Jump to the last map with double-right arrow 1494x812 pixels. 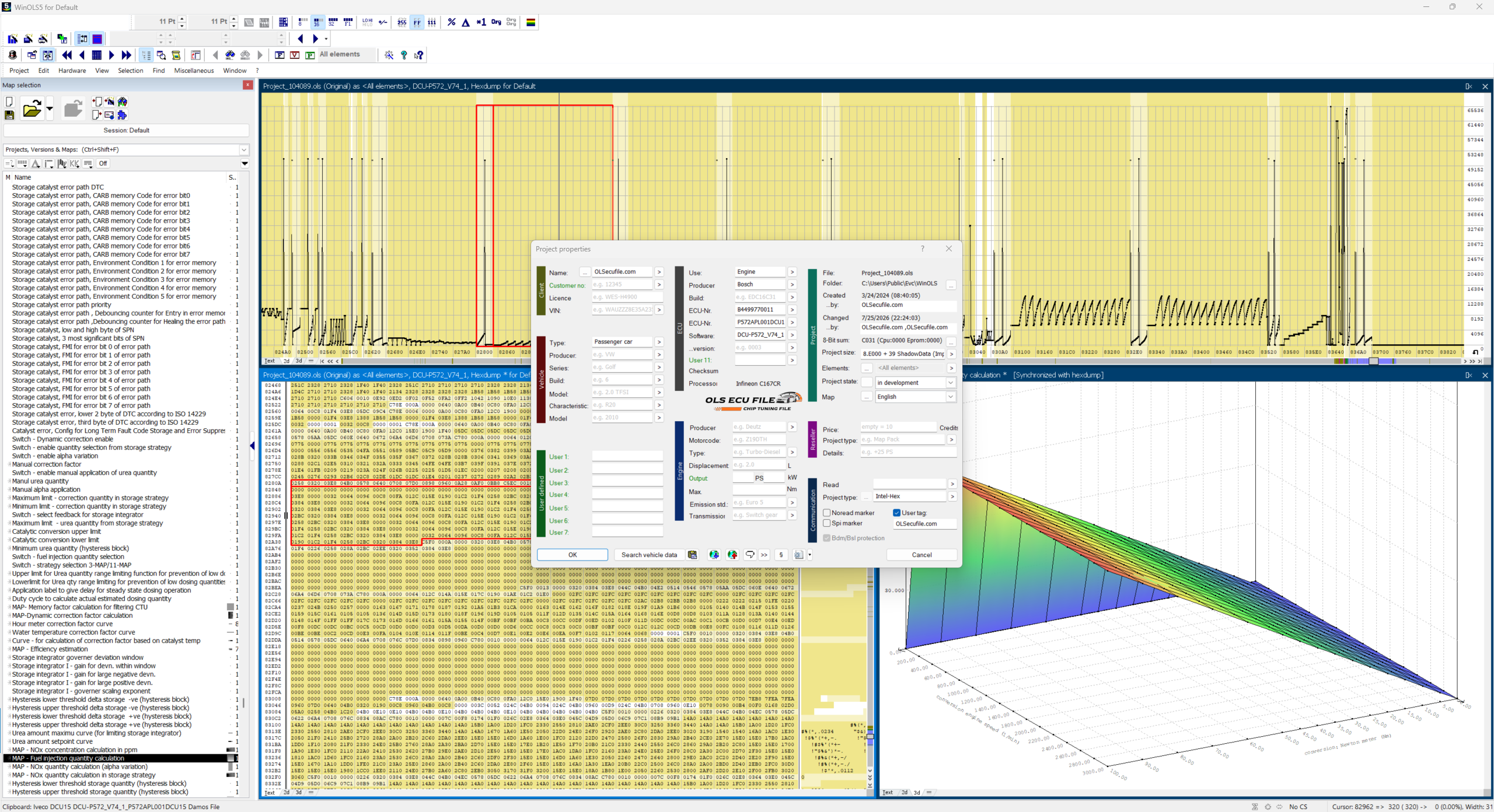126,55
